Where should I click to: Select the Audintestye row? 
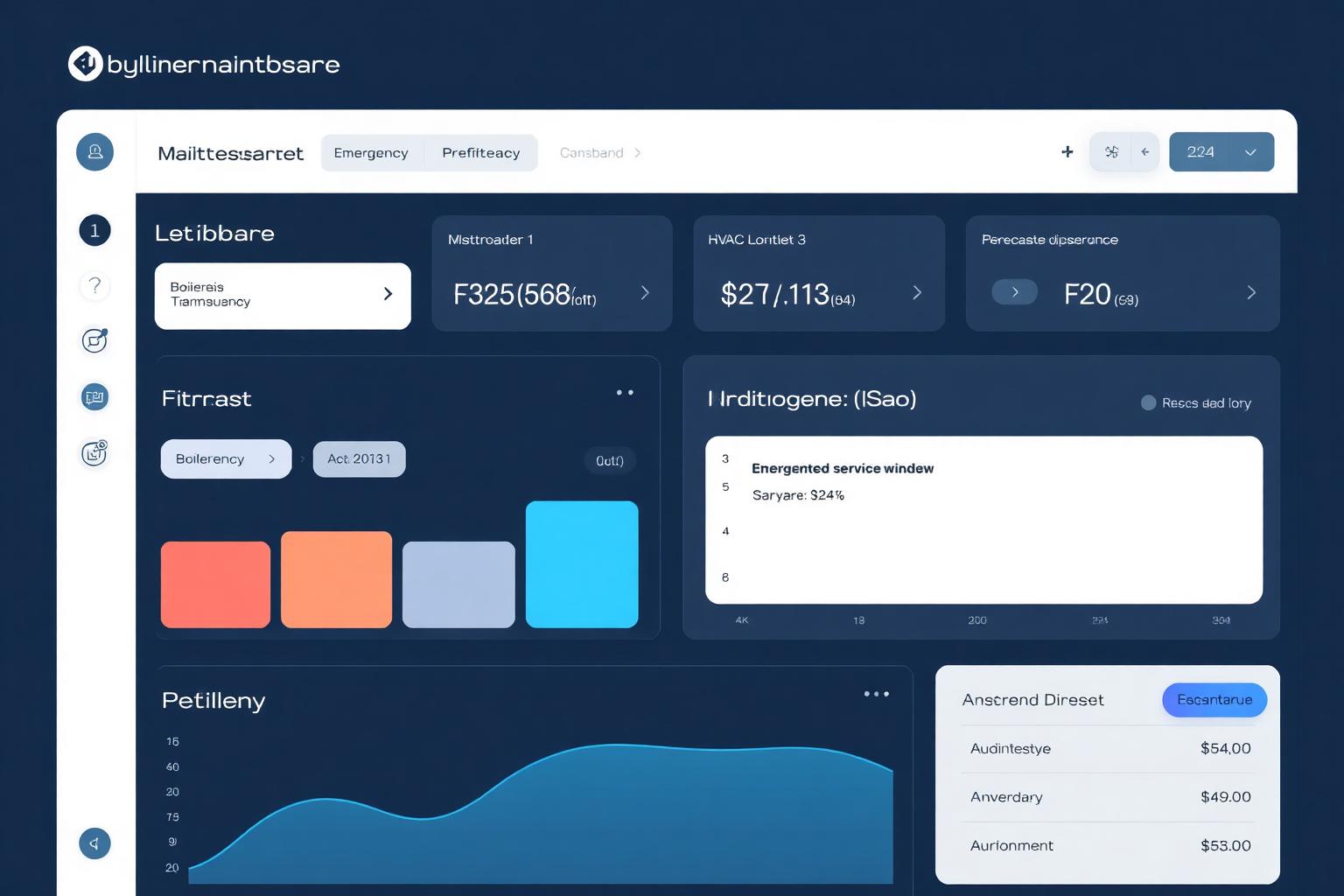point(1108,749)
